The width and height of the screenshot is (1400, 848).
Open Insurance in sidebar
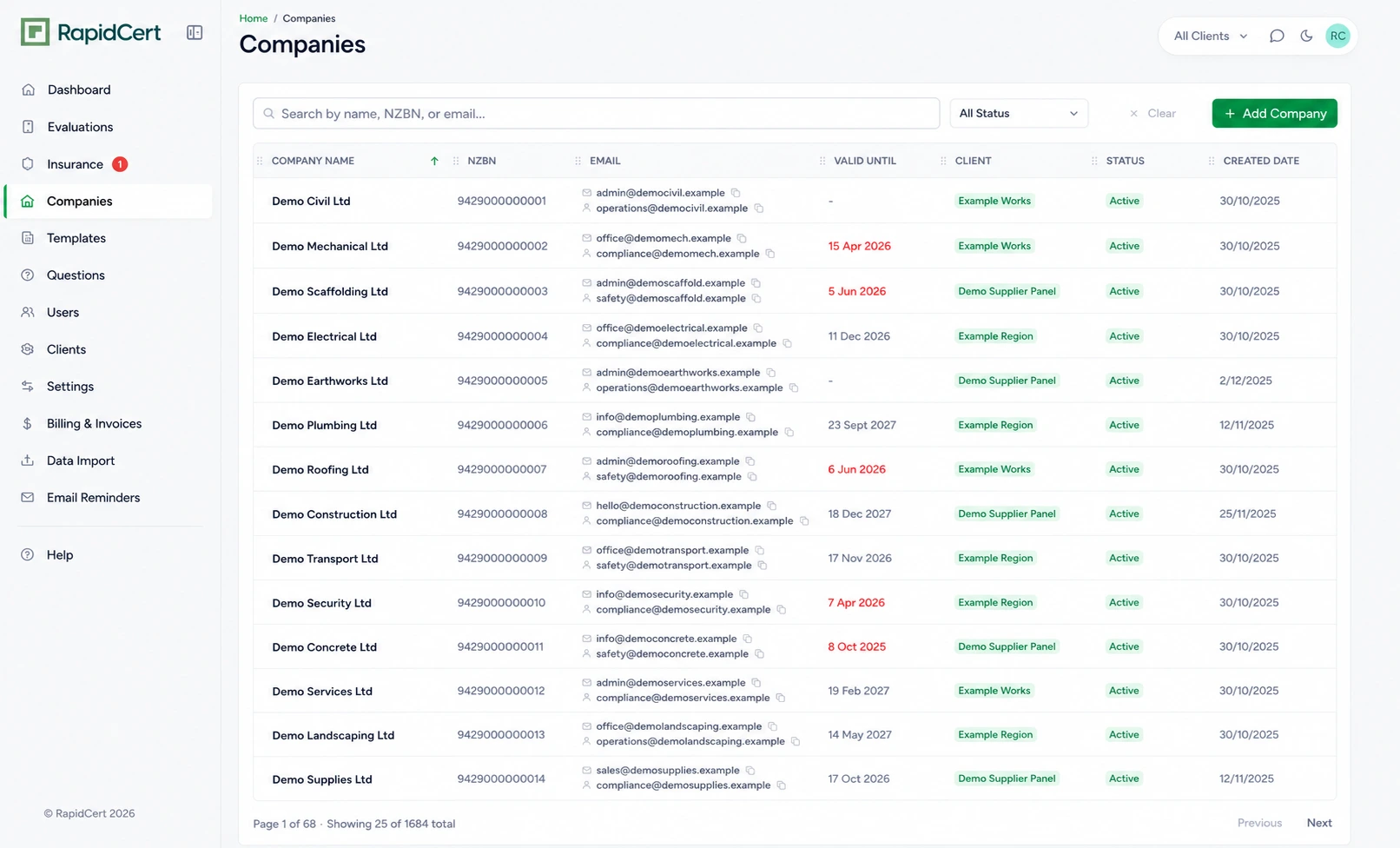75,164
